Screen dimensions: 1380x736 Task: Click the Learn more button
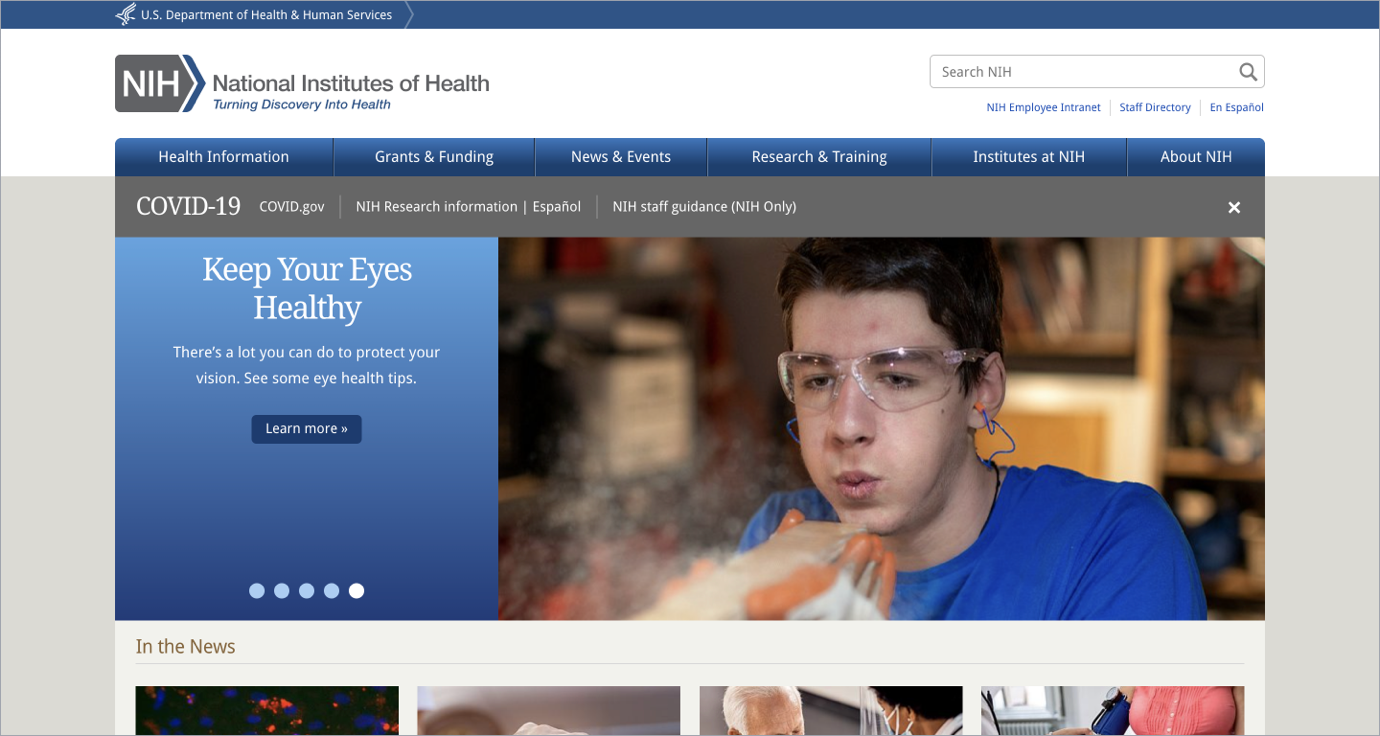pos(306,429)
